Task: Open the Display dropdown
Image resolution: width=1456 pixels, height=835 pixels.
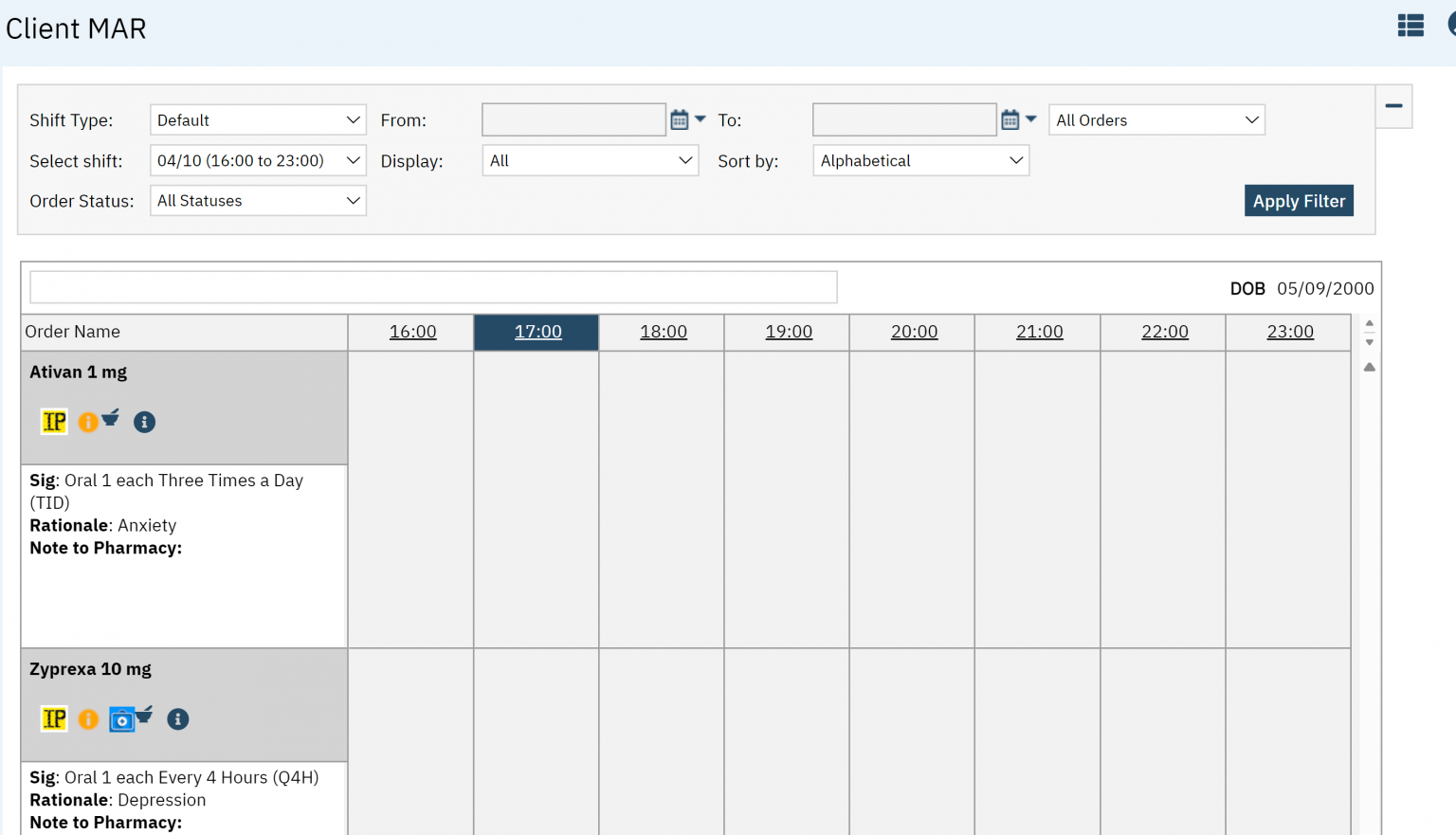Action: (x=590, y=160)
